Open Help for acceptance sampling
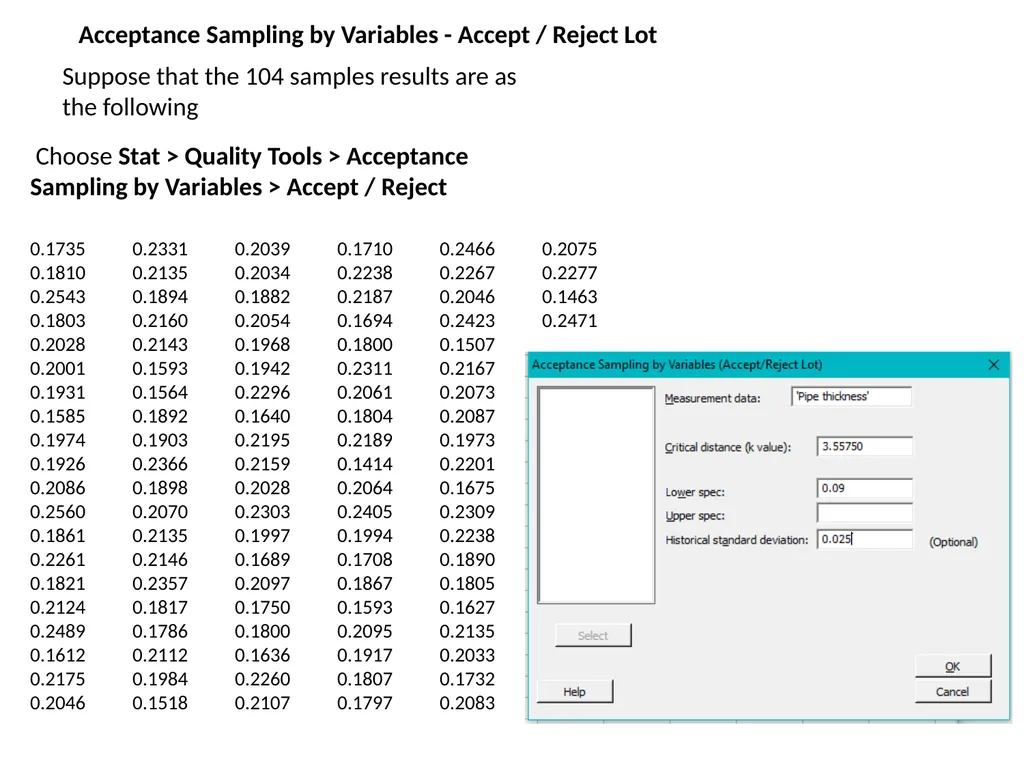Viewport: 1024px width, 768px height. (575, 692)
